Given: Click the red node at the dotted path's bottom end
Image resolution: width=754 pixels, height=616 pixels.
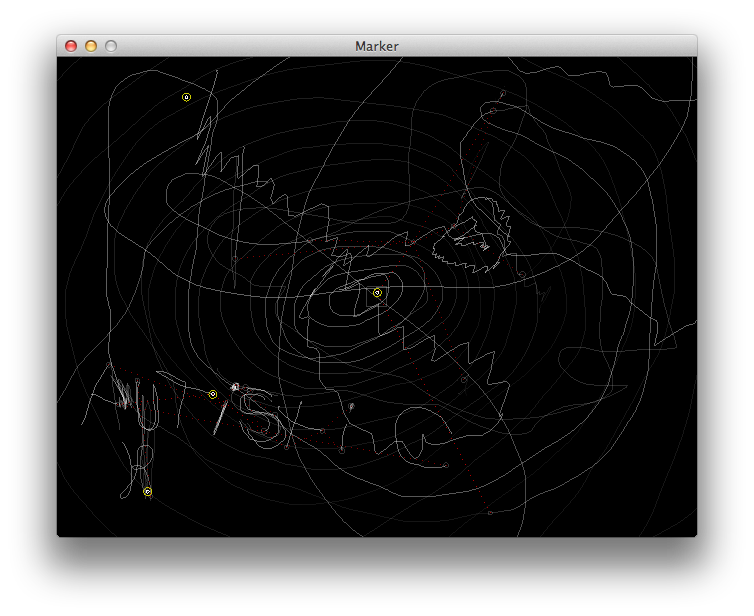Looking at the screenshot, I should coord(490,513).
